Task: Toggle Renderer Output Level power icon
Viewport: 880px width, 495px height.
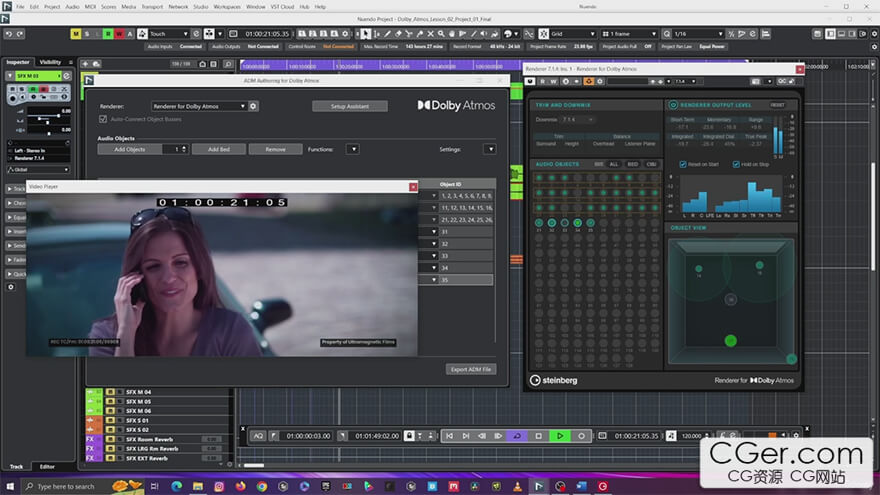Action: pos(673,105)
